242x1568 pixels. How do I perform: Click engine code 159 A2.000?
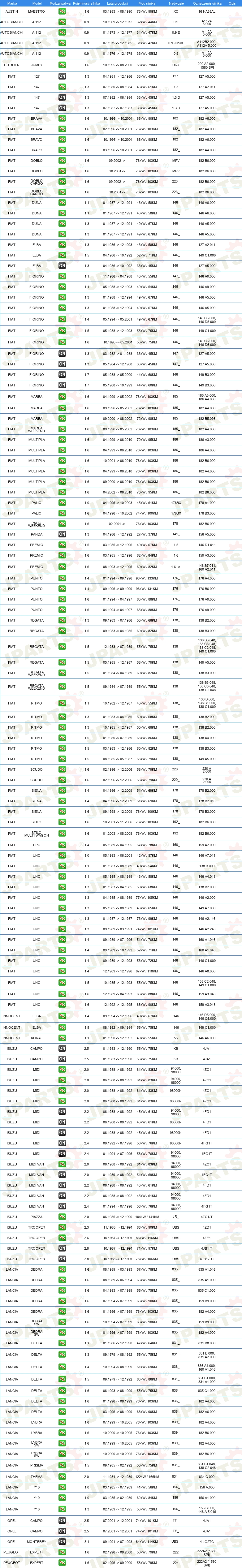point(207,845)
